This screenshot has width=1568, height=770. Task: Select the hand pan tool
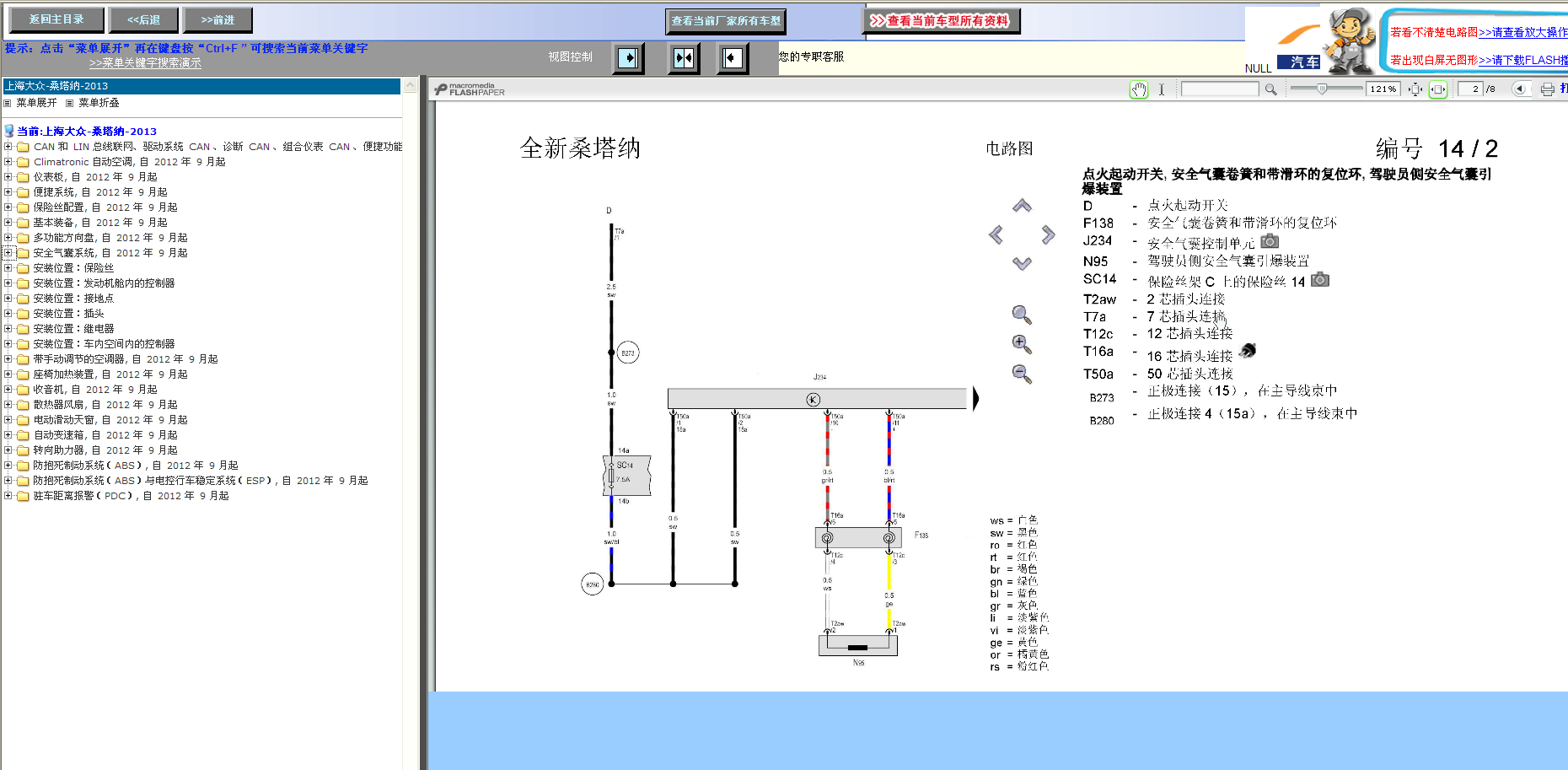coord(1139,89)
